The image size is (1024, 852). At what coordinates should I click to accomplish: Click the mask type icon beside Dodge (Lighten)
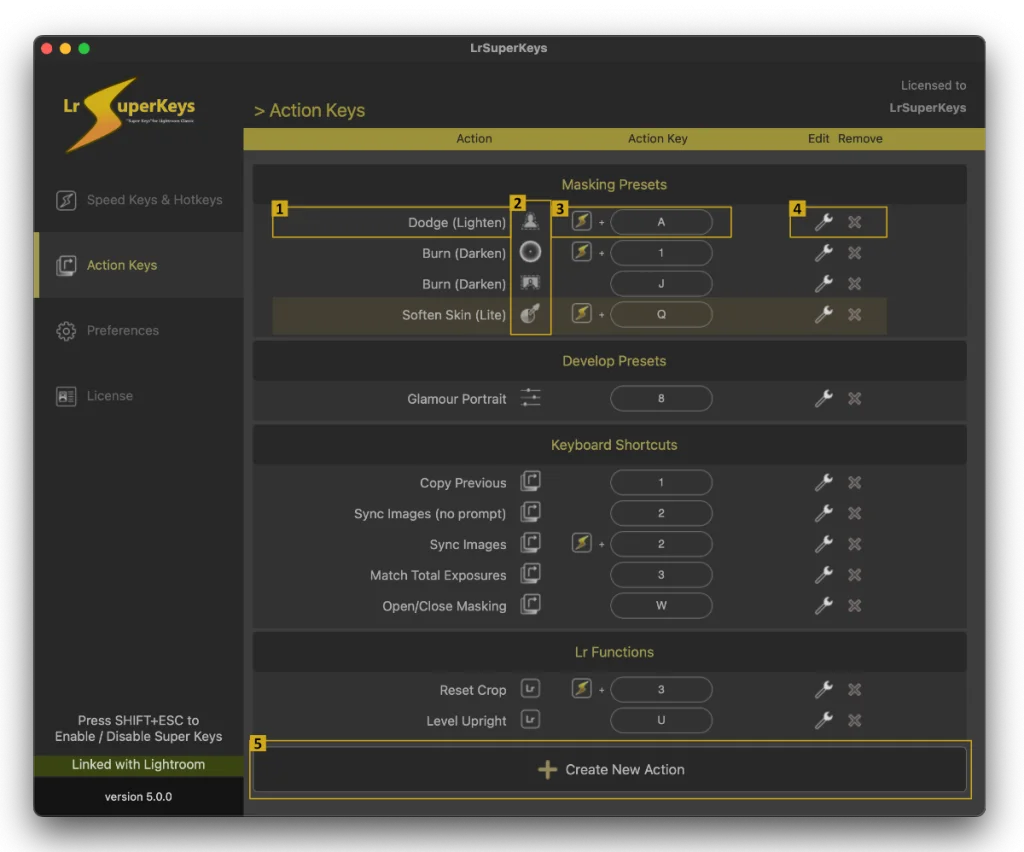(x=530, y=221)
